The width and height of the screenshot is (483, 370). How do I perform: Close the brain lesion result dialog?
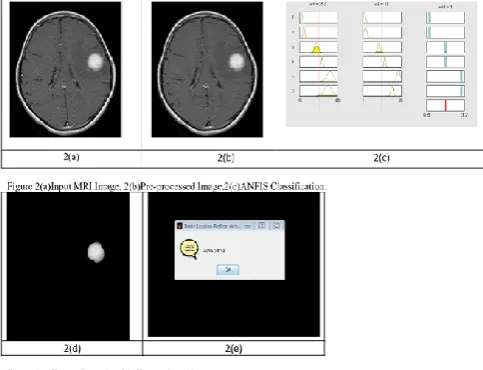(276, 226)
